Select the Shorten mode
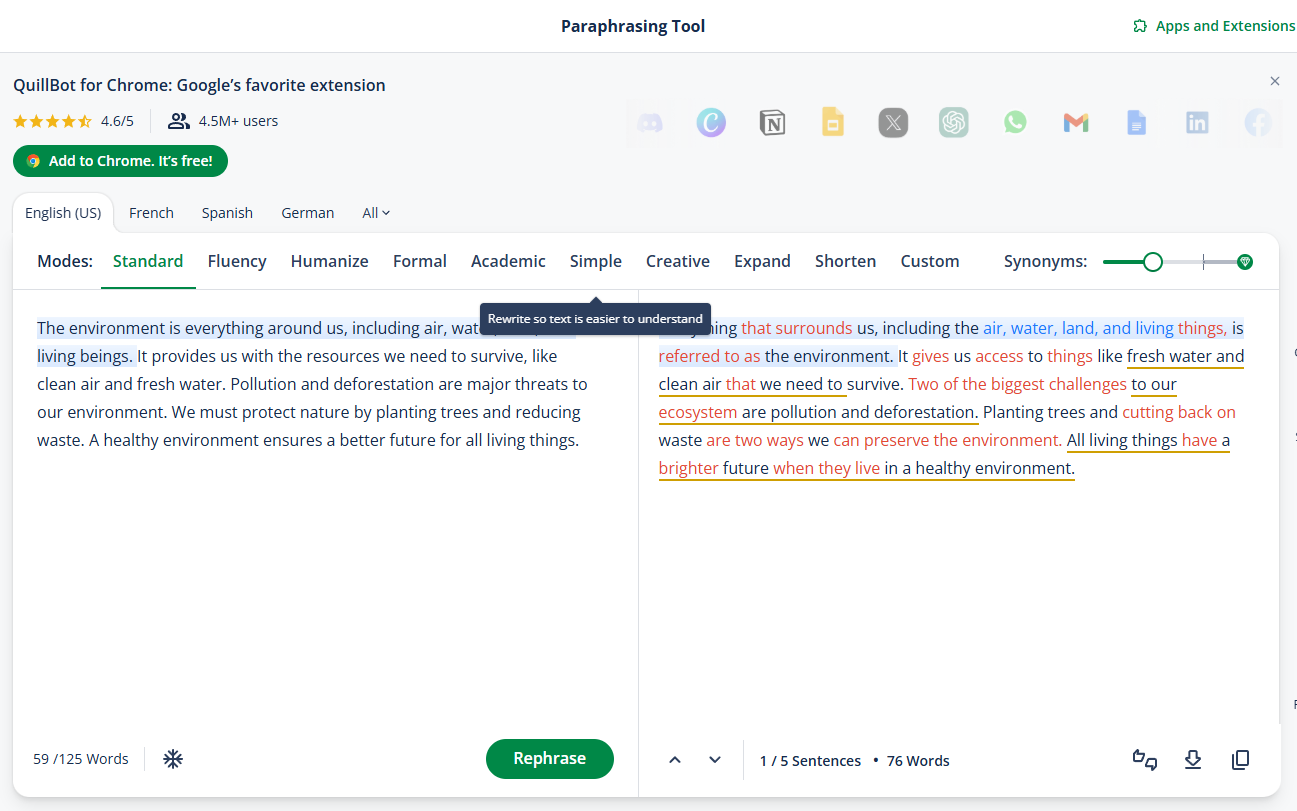This screenshot has height=811, width=1297. (x=845, y=261)
